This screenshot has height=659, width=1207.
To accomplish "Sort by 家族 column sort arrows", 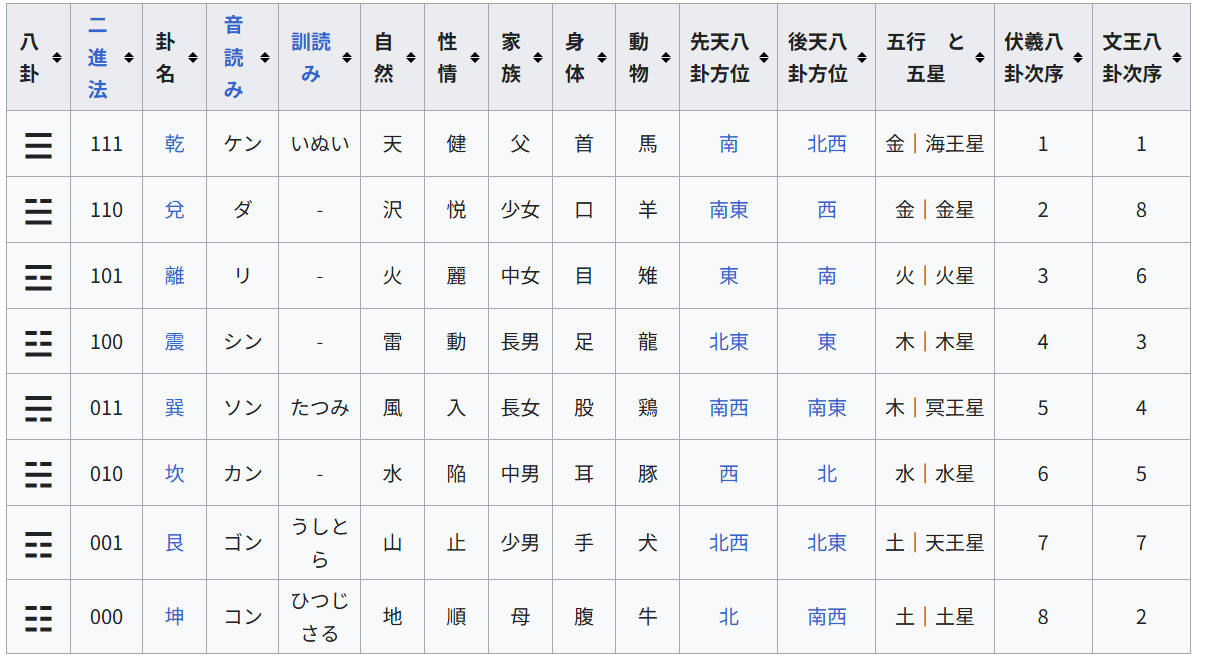I will [538, 58].
